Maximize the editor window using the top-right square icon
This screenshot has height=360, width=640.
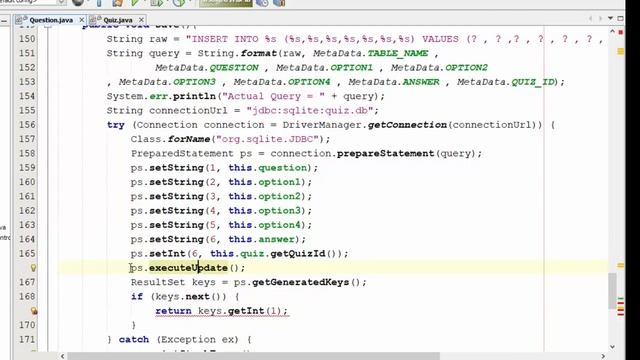coord(620,18)
